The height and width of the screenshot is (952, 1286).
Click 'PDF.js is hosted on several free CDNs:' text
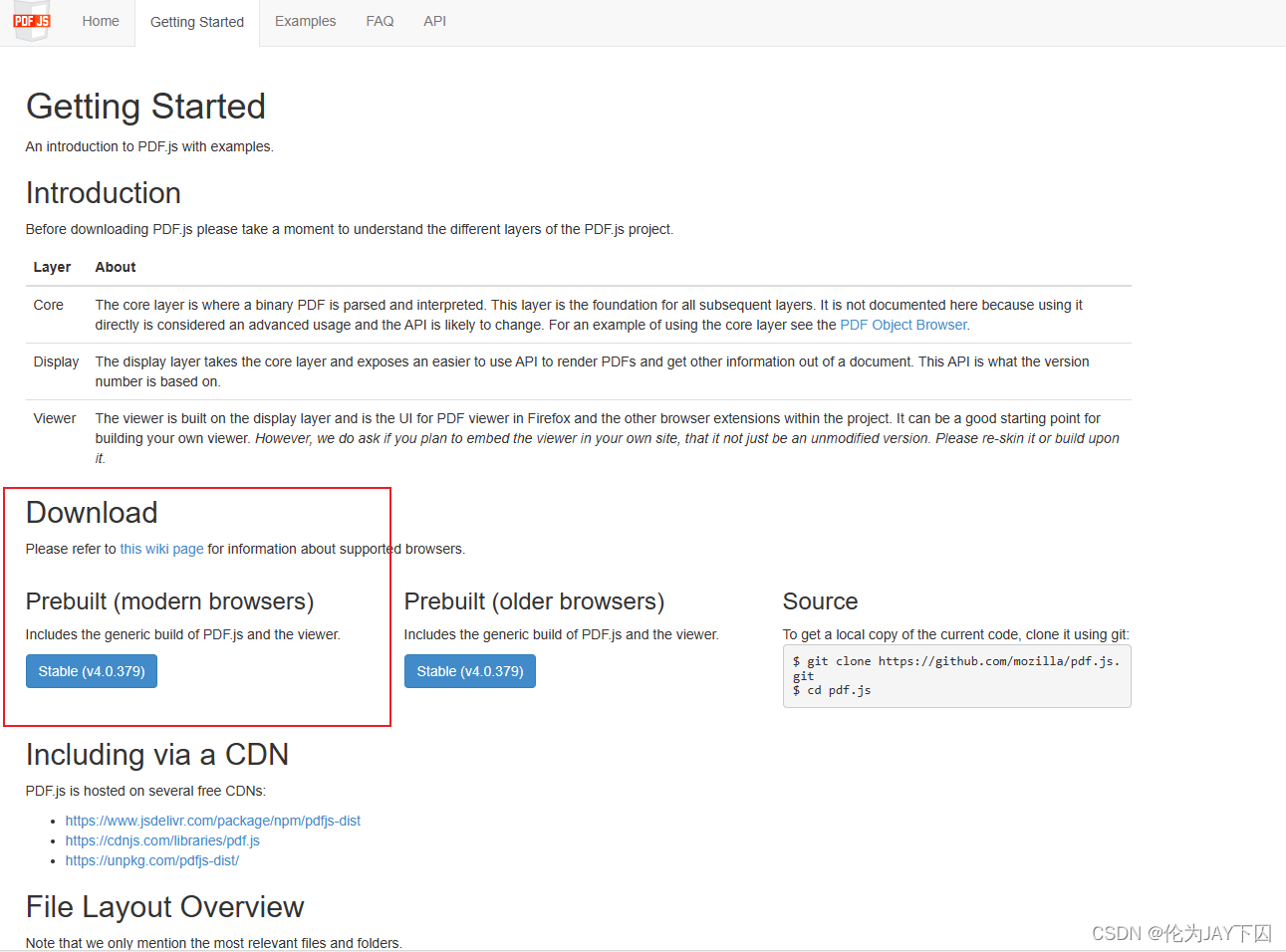(x=145, y=791)
